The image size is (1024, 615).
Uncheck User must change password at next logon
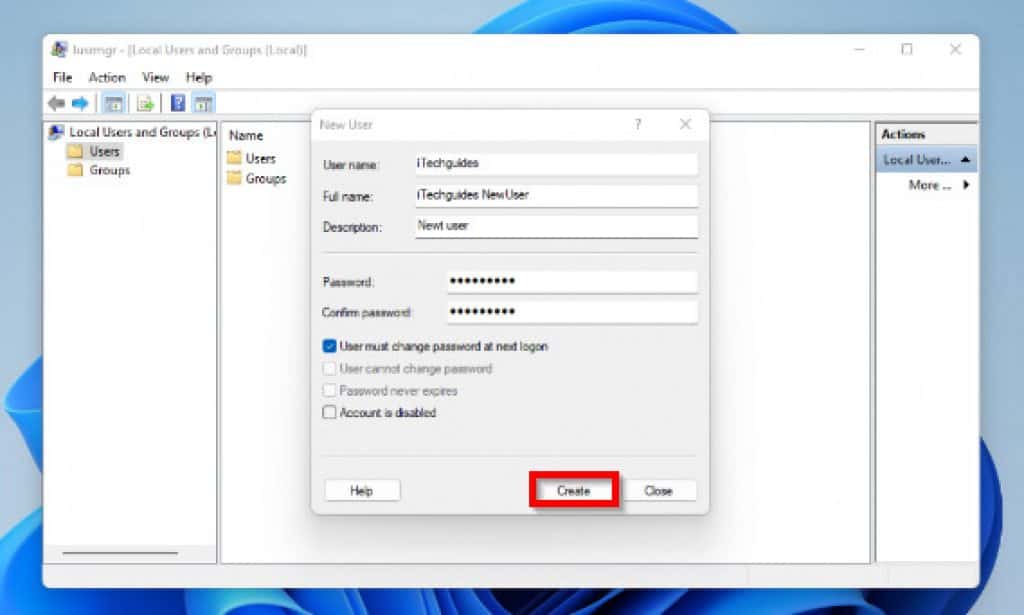(330, 346)
